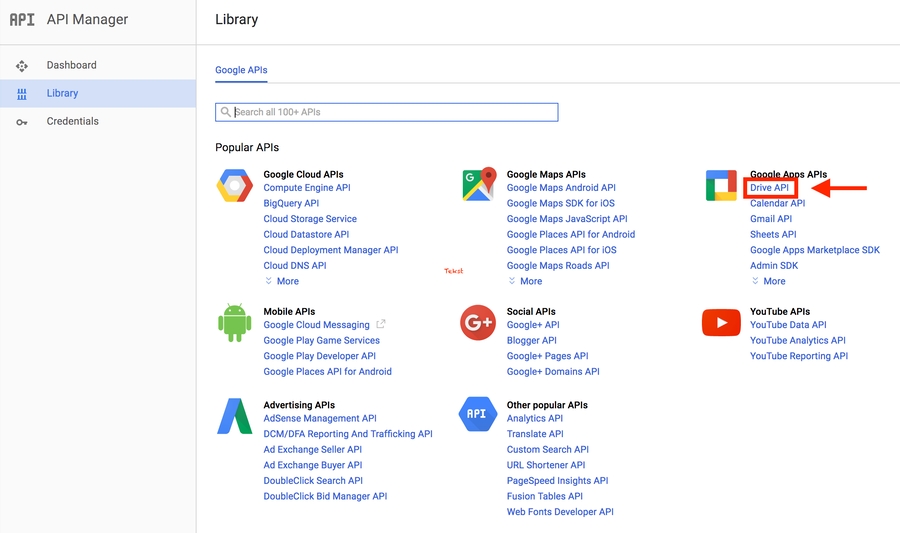Open Ad Exchange Seller API link
Image resolution: width=900 pixels, height=533 pixels.
click(x=312, y=449)
